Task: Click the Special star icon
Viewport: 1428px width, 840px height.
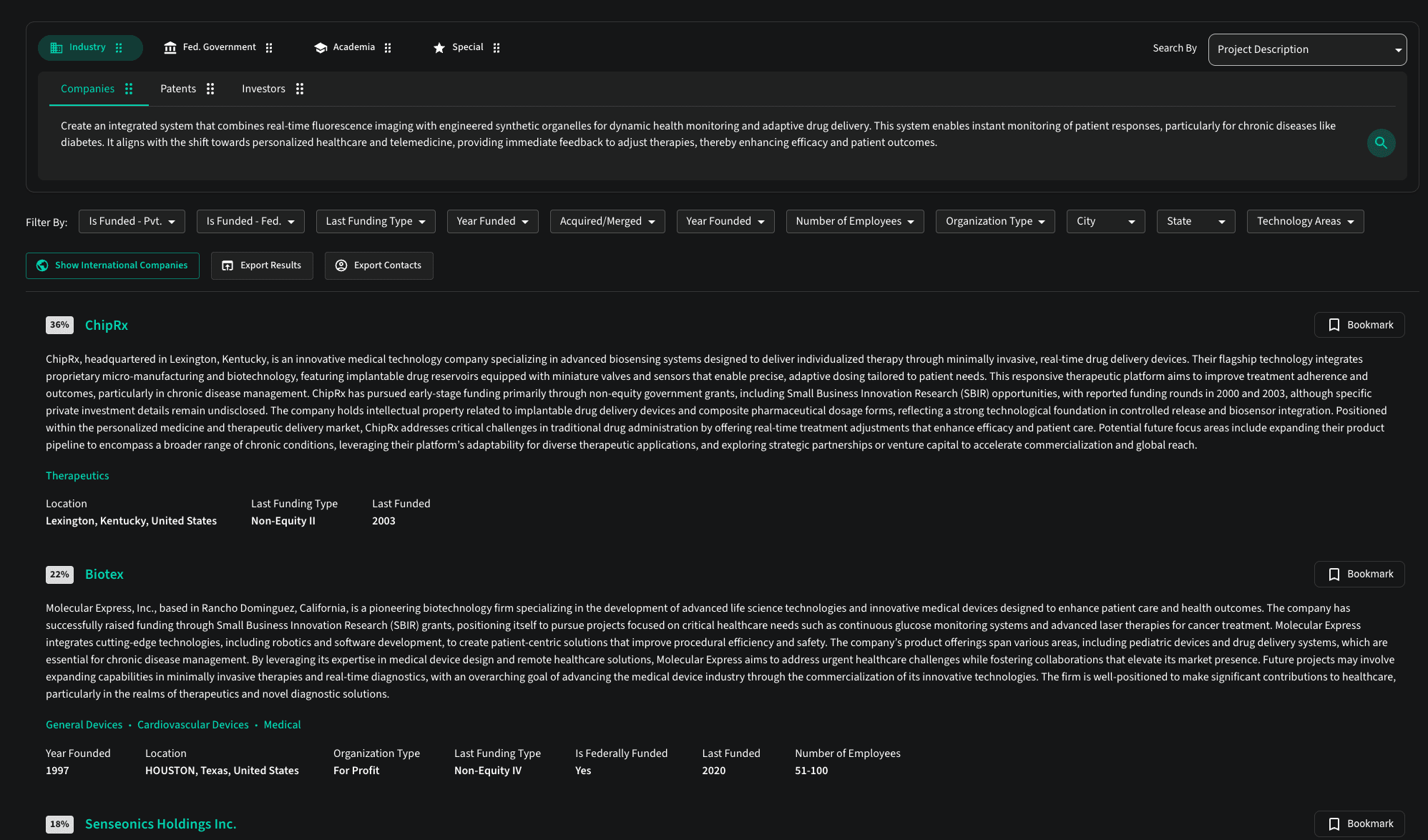Action: click(x=439, y=48)
